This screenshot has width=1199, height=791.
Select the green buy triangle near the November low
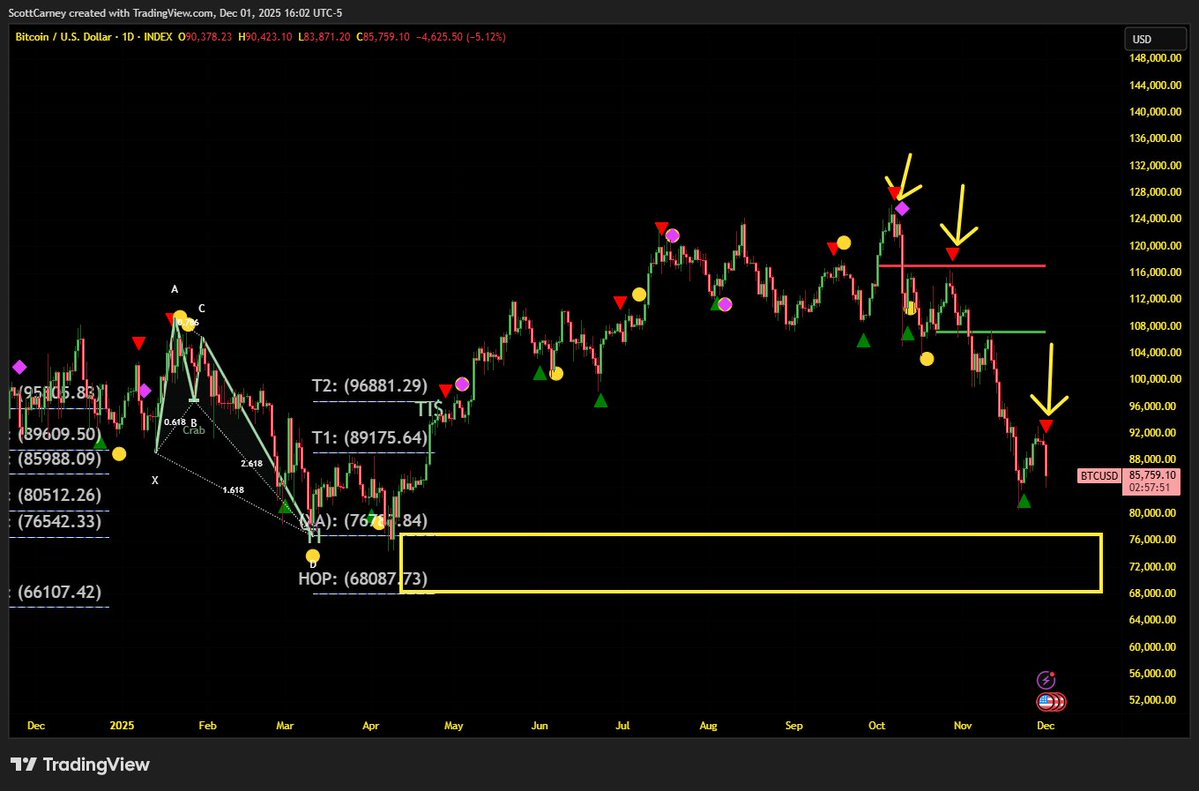click(x=1024, y=501)
